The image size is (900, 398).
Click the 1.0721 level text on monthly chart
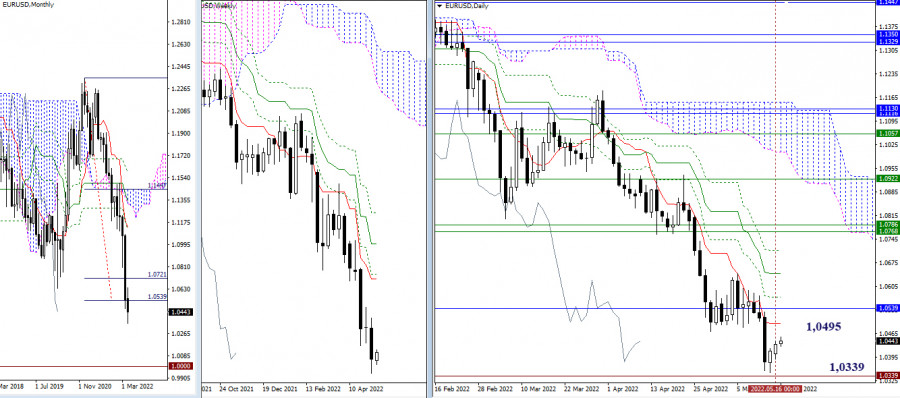(x=157, y=275)
